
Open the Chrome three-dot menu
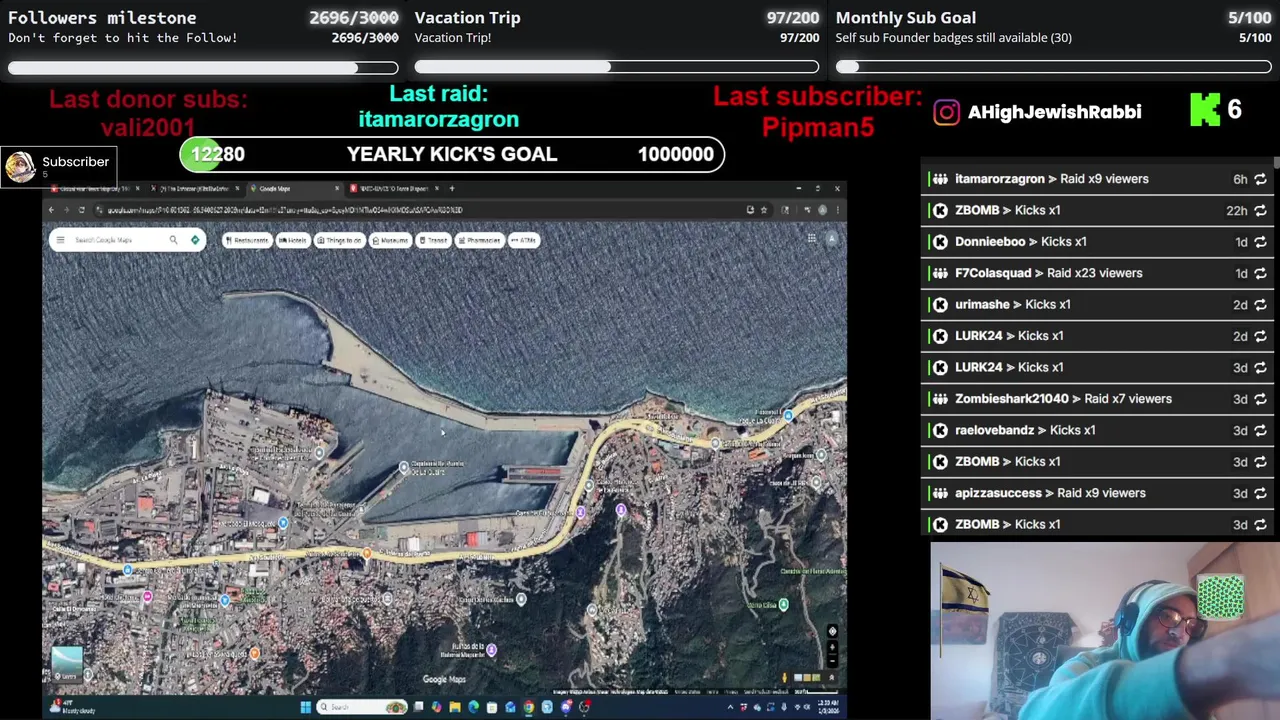(x=837, y=210)
